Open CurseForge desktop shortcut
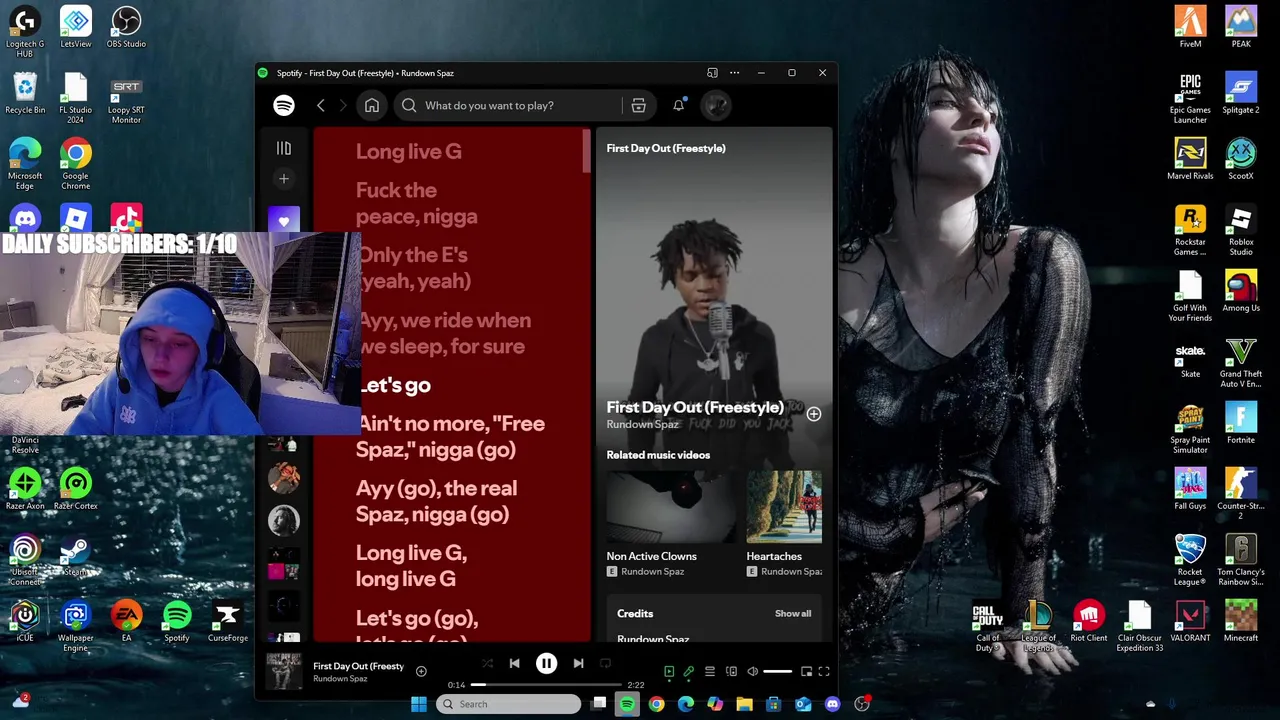The height and width of the screenshot is (720, 1280). [227, 622]
